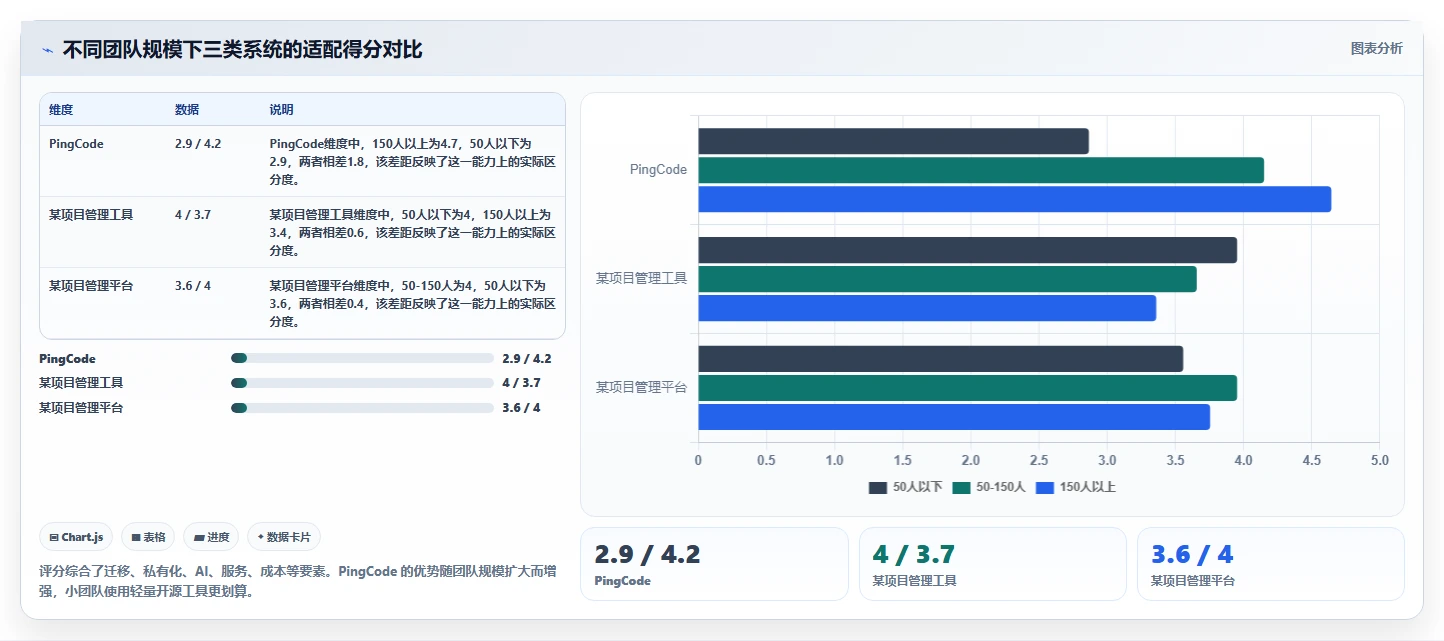Select the 进度 tag chip
Viewport: 1444px width, 641px height.
[x=211, y=537]
